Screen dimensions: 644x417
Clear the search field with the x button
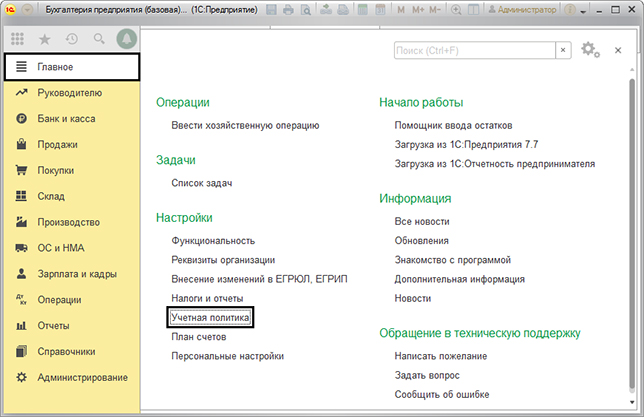(563, 49)
